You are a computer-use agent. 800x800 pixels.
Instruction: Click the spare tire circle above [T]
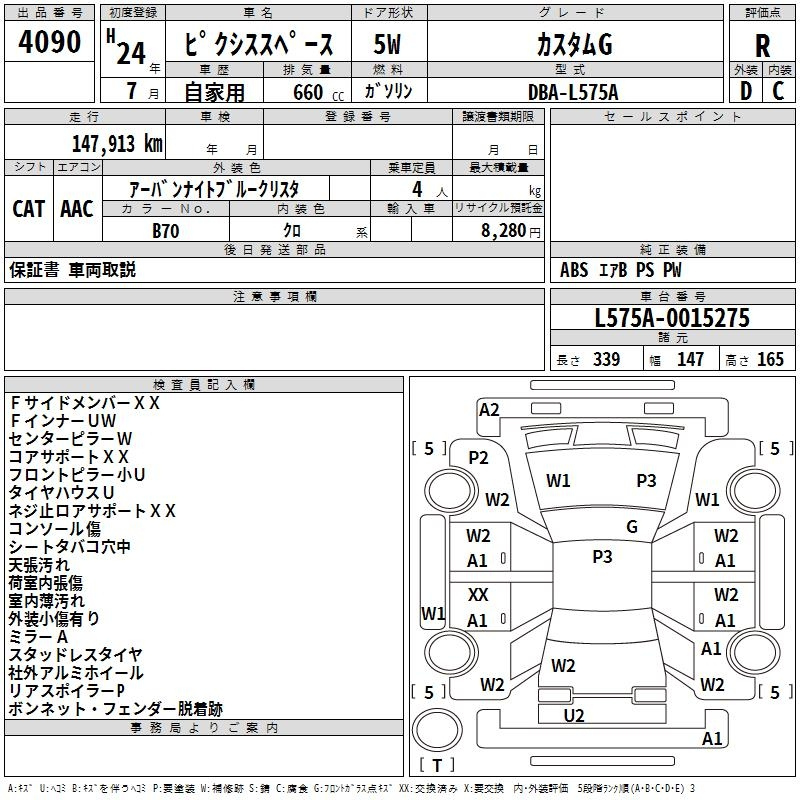(x=437, y=730)
